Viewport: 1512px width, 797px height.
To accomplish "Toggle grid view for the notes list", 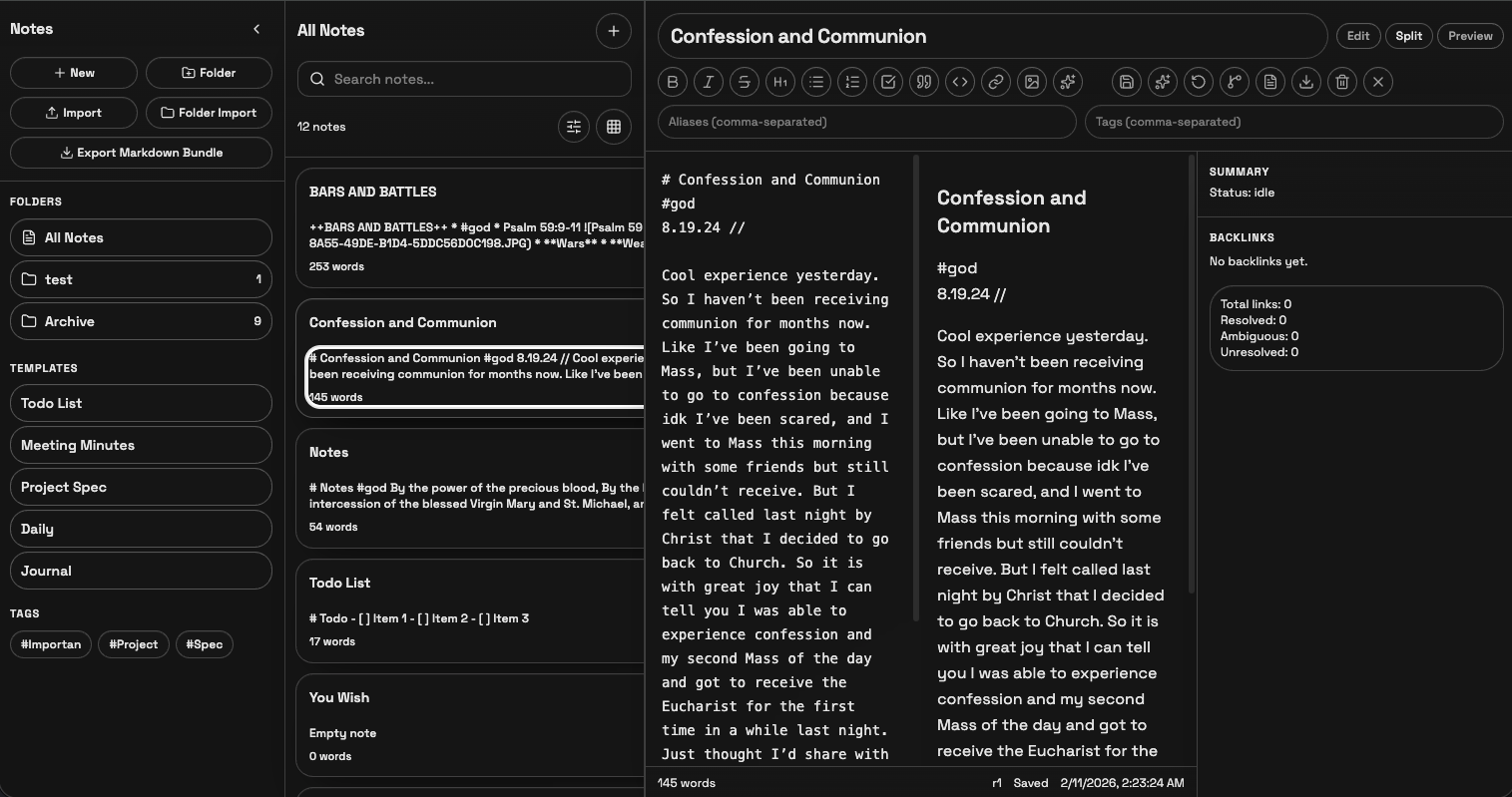I will (x=613, y=128).
